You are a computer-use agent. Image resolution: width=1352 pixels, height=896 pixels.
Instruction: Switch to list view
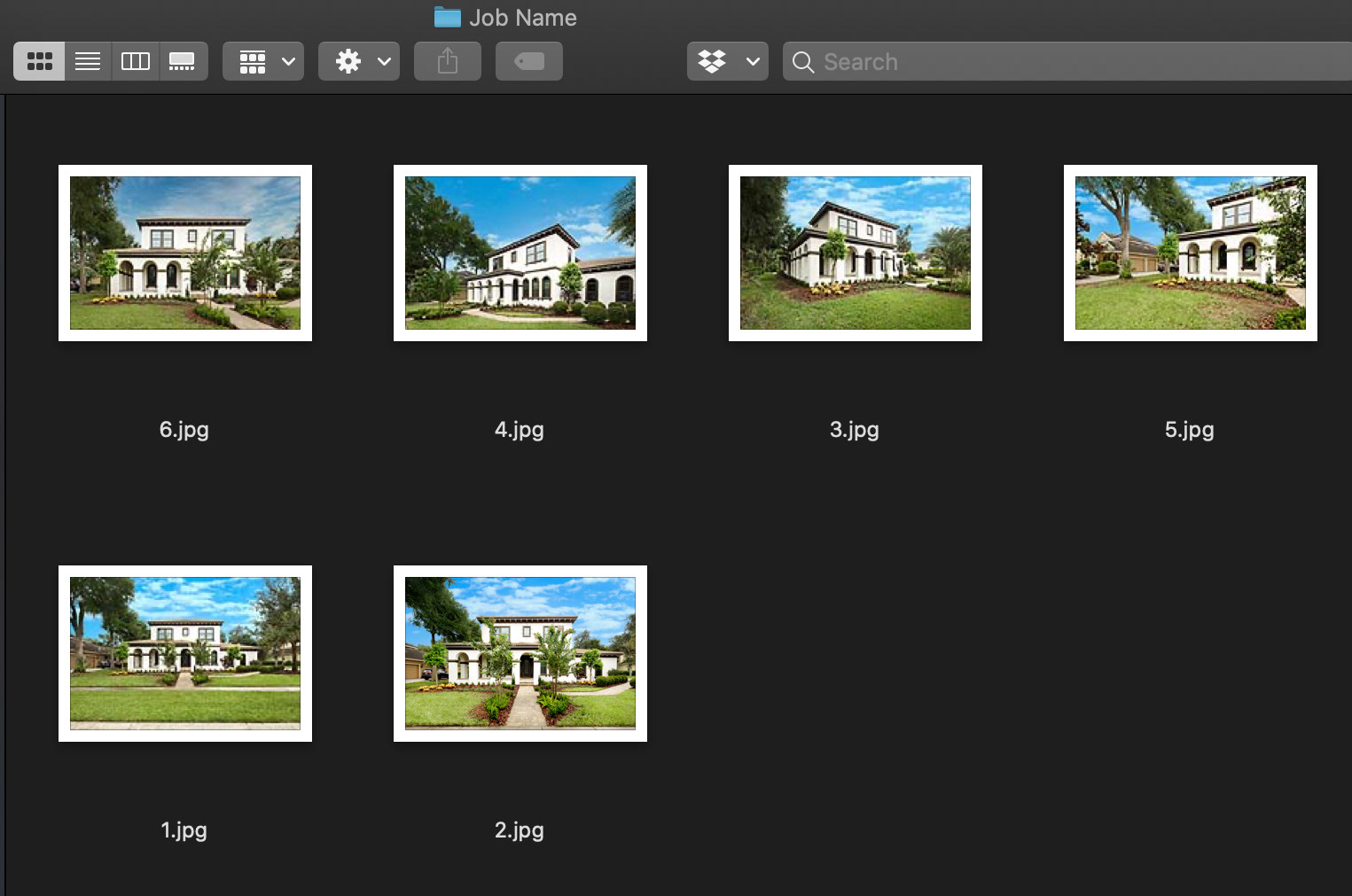[x=88, y=61]
